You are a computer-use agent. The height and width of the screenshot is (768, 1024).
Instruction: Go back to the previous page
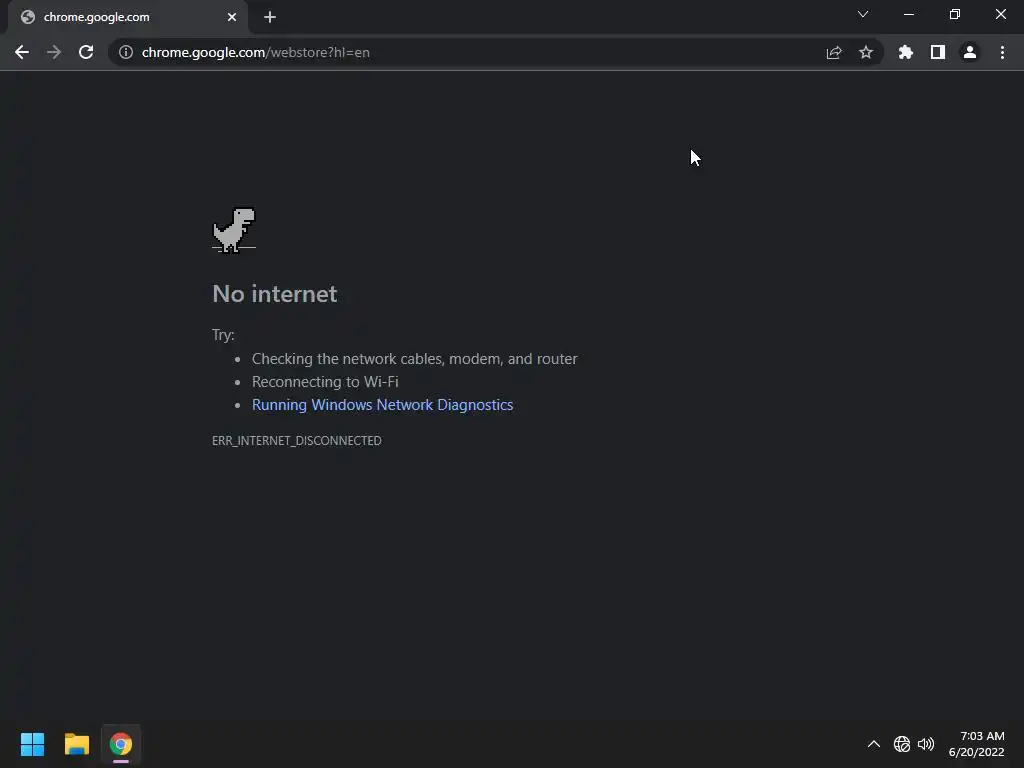pyautogui.click(x=22, y=52)
